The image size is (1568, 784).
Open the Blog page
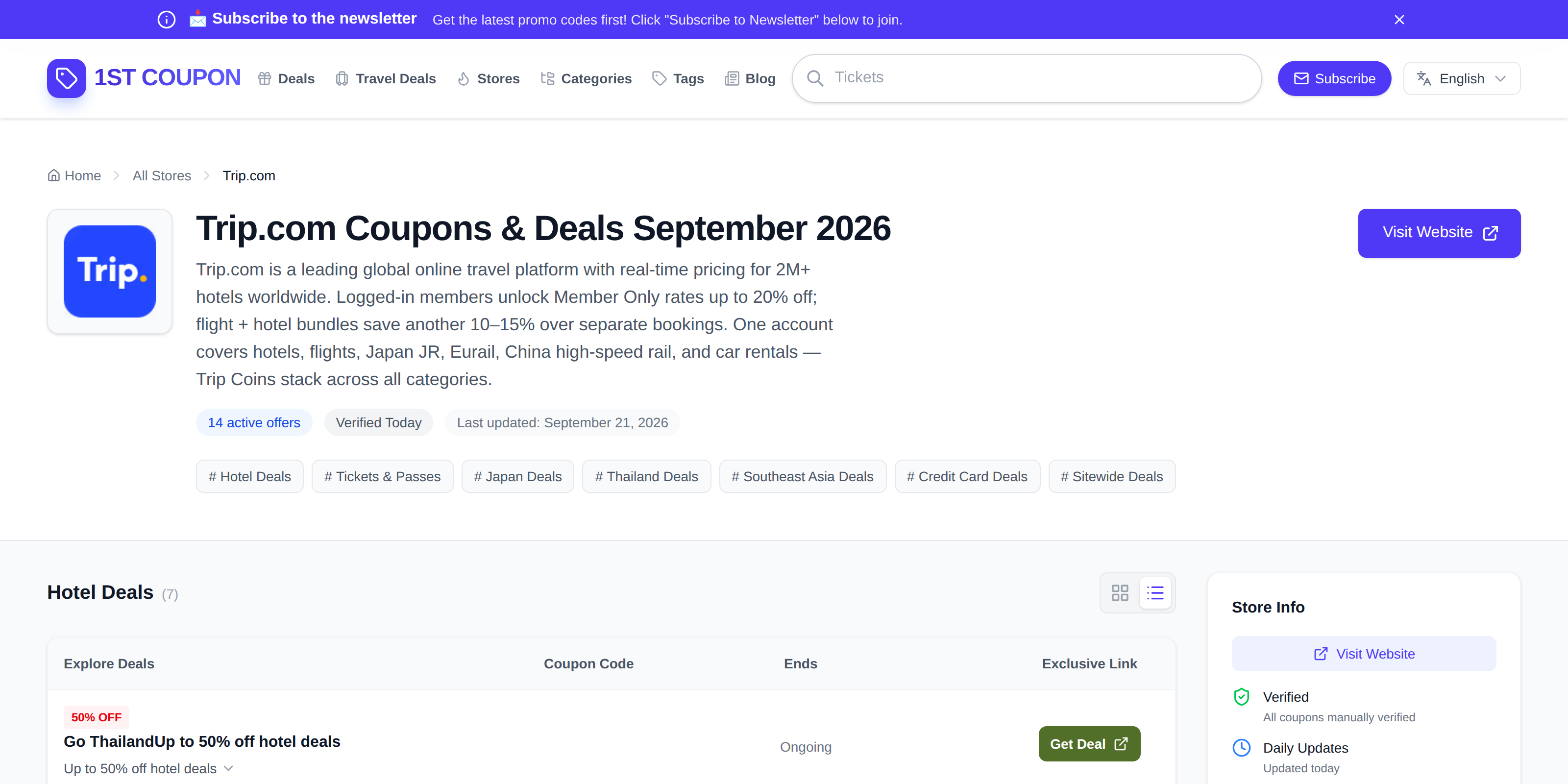click(x=750, y=78)
